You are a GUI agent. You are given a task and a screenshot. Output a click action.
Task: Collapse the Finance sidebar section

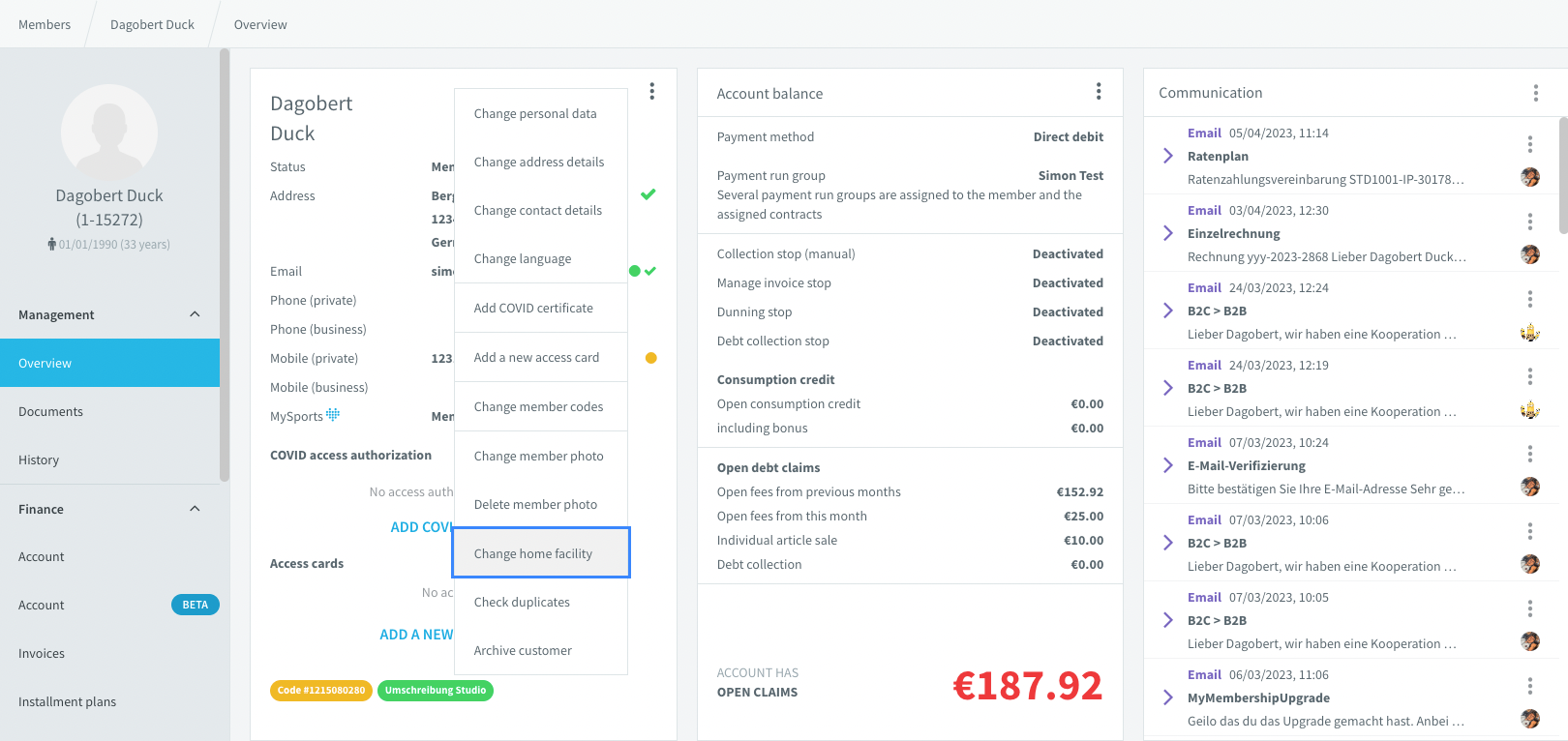point(195,509)
